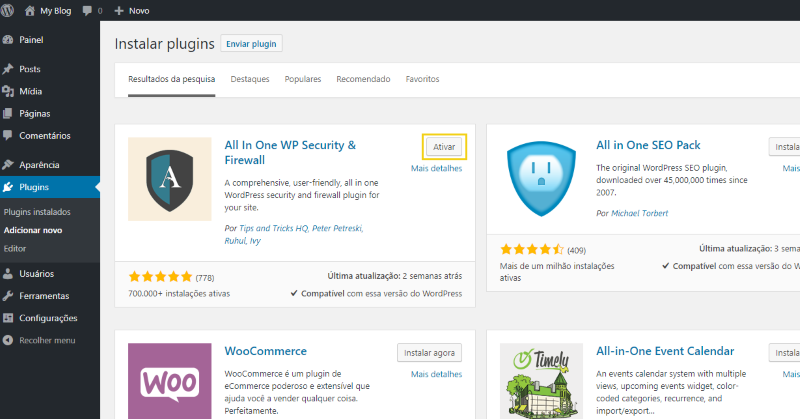Image resolution: width=800 pixels, height=419 pixels.
Task: Click the All in One SEO Pack shield thumbnail
Action: [x=541, y=179]
